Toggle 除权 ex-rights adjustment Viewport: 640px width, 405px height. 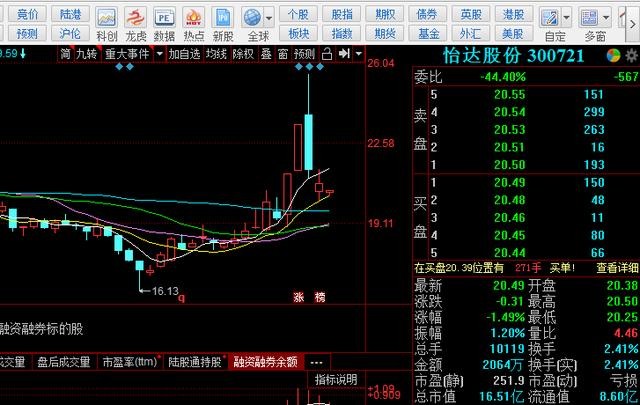(x=243, y=54)
